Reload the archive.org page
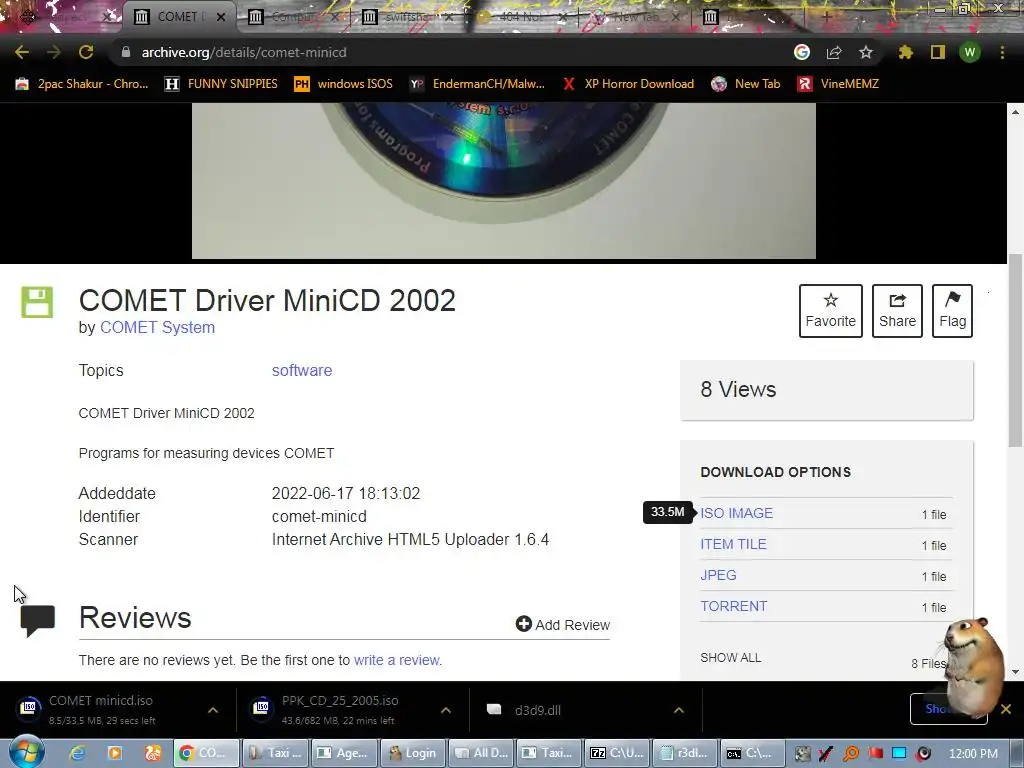1024x768 pixels. [x=86, y=52]
